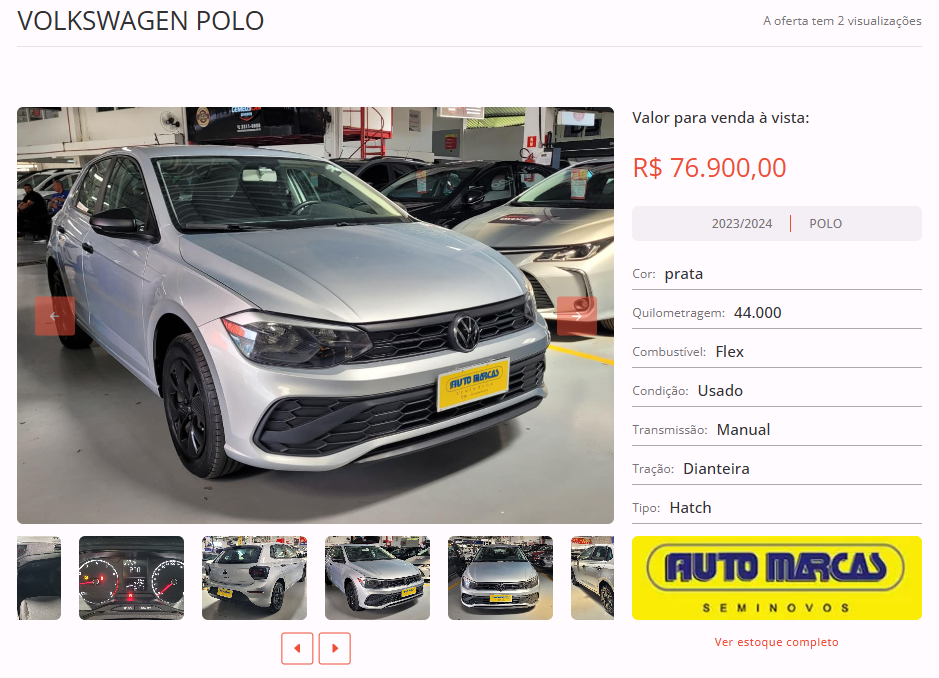Click the previous photo arrow on main image
This screenshot has width=939, height=678.
click(x=54, y=316)
